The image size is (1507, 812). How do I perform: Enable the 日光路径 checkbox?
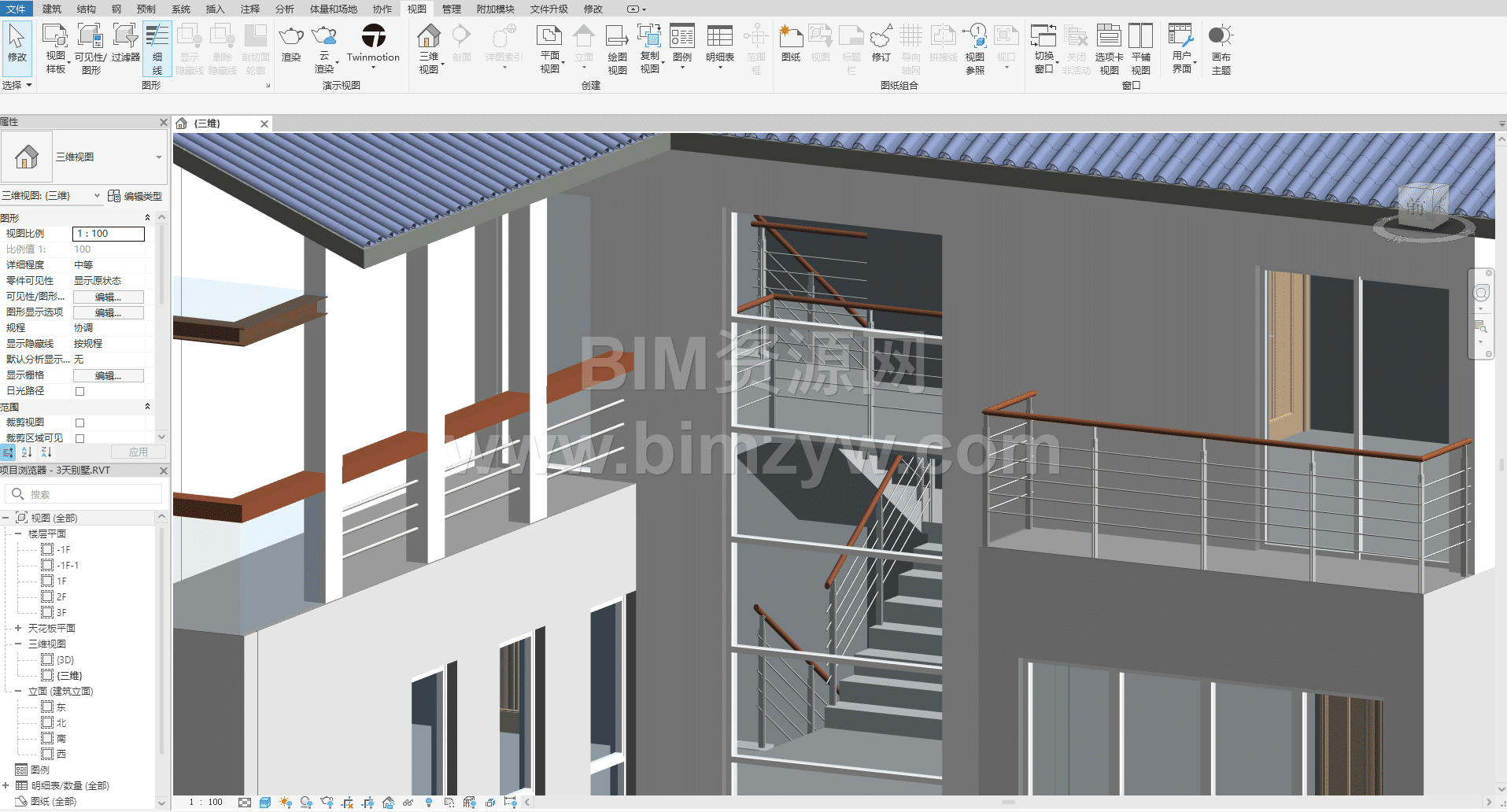point(79,391)
